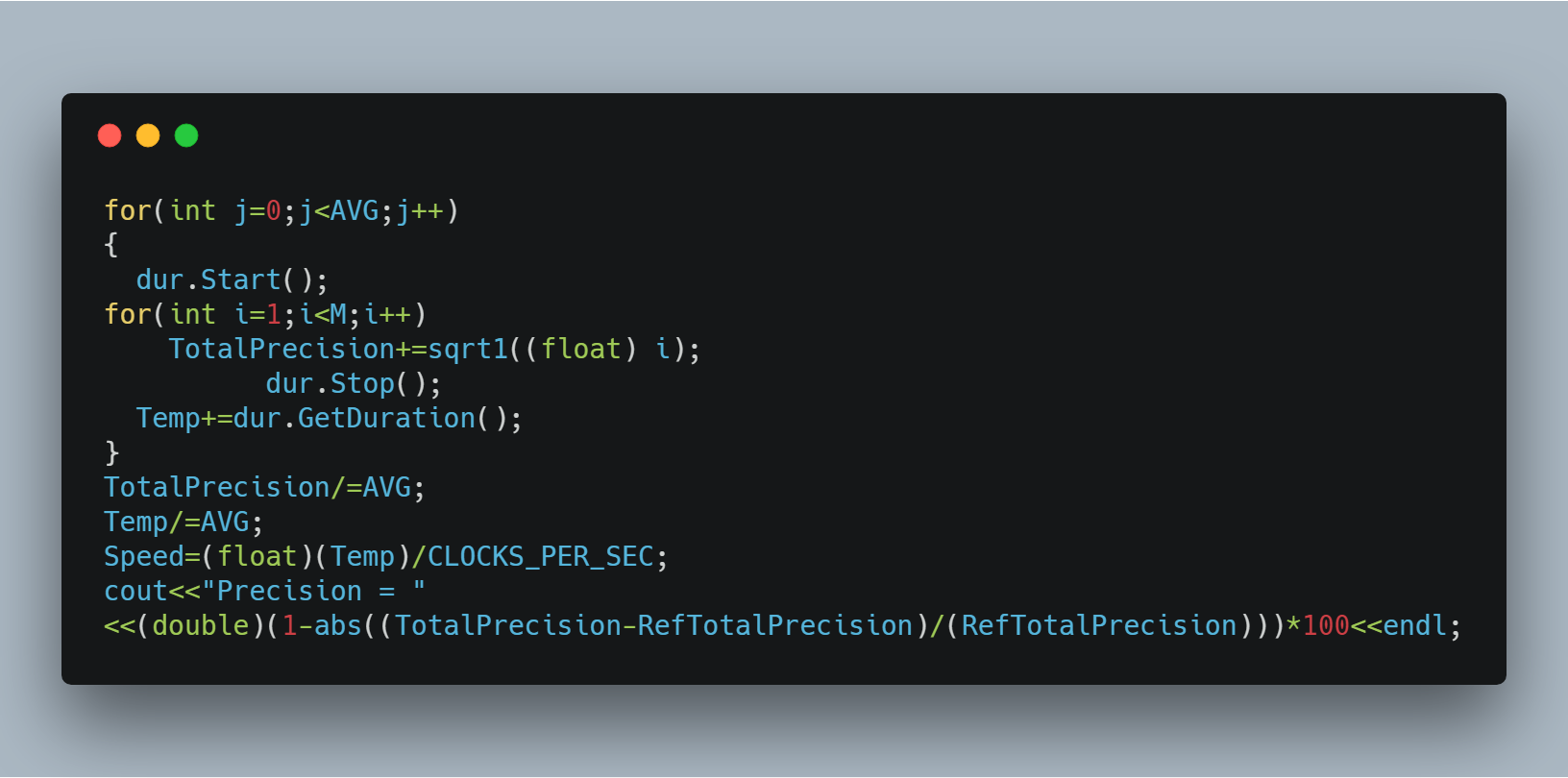Click the double cast keyword
Viewport: 1568px width, 778px height.
[x=200, y=626]
